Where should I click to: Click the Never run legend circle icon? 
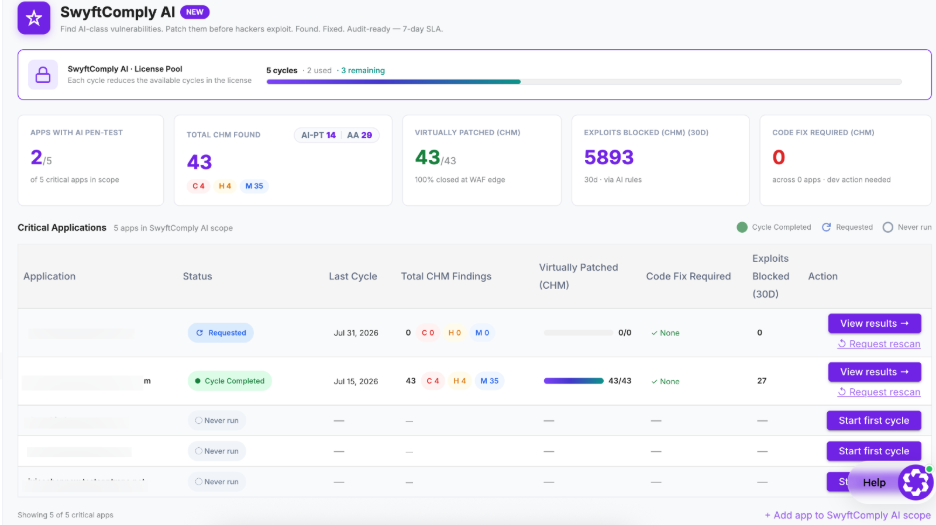click(x=888, y=227)
